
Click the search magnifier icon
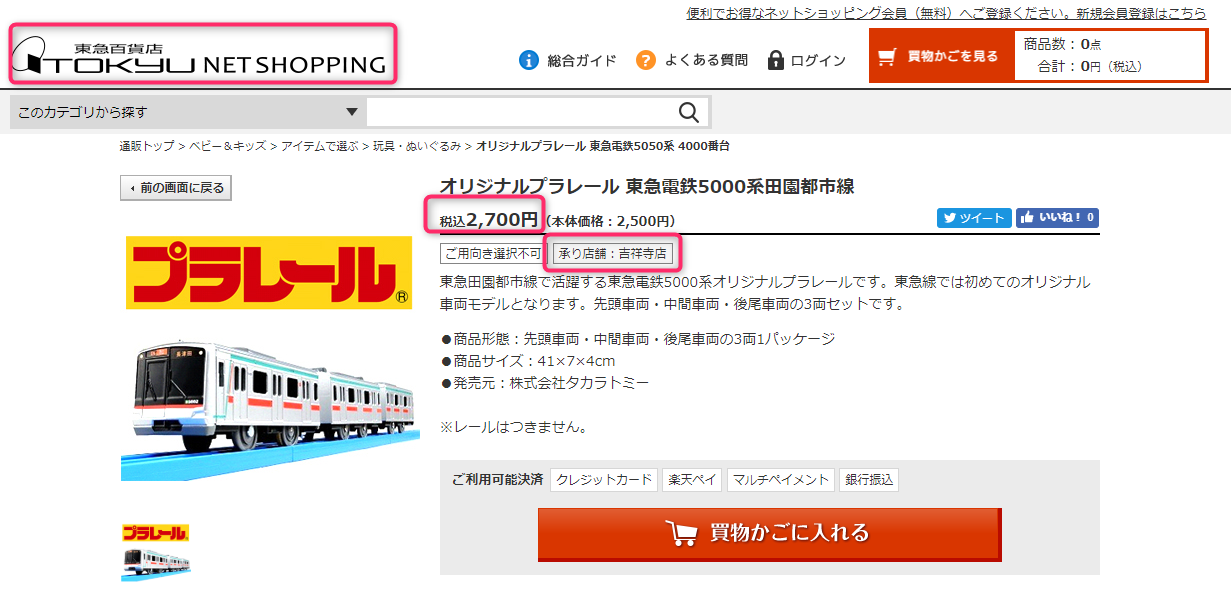click(x=688, y=112)
